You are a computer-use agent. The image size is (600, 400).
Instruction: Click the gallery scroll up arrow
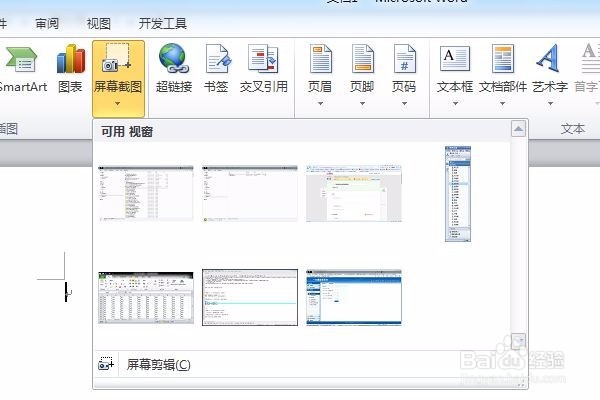pyautogui.click(x=518, y=129)
